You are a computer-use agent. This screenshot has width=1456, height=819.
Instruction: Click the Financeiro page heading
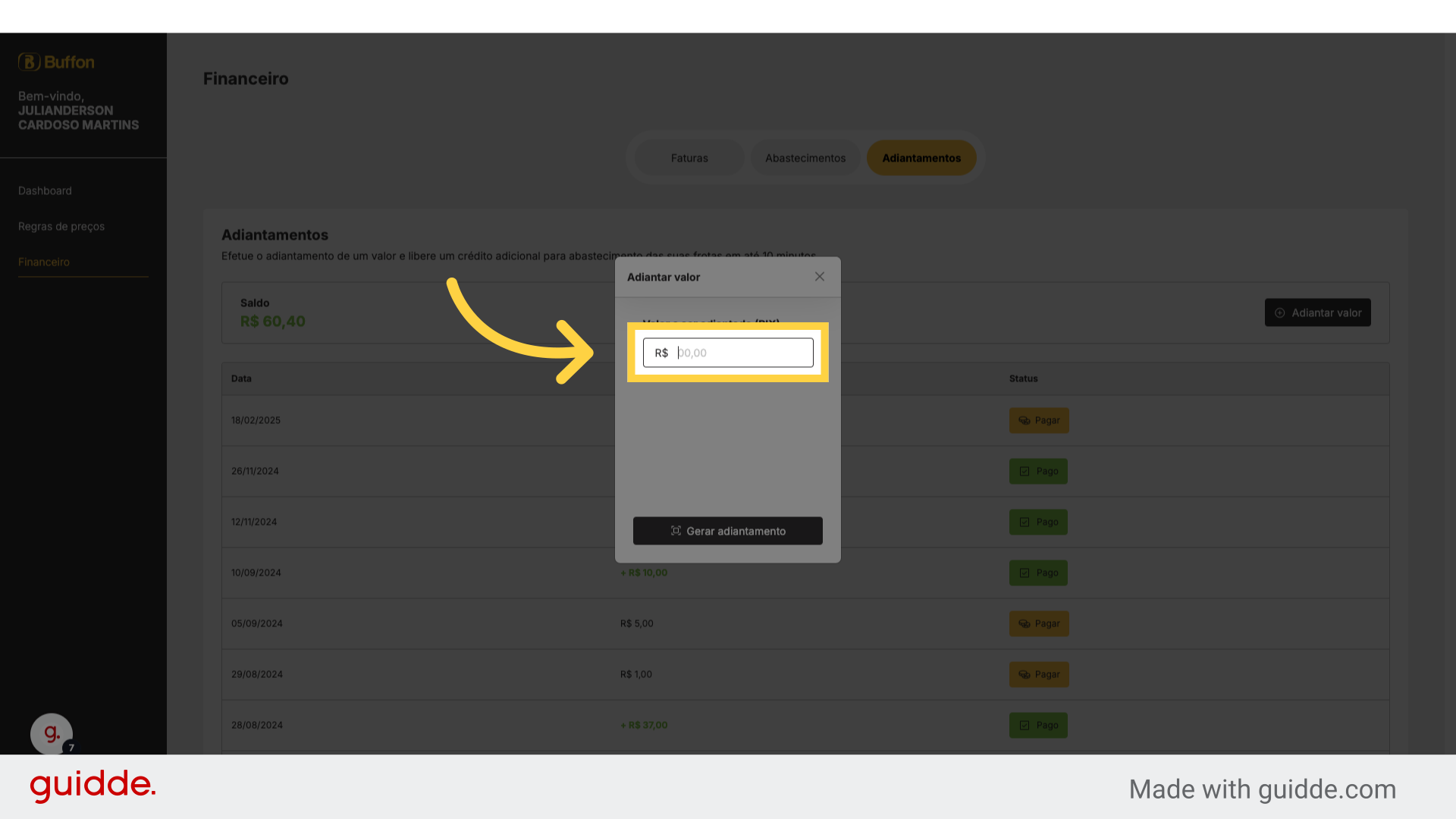[246, 79]
